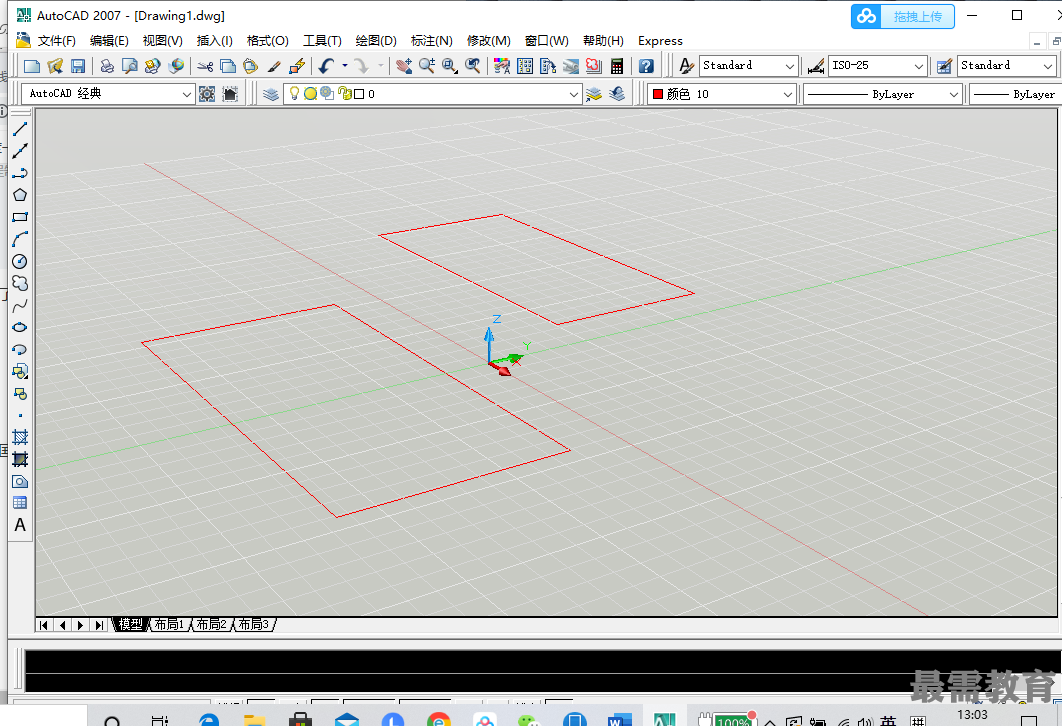This screenshot has height=726, width=1062.
Task: Select the Rectangle draw tool
Action: click(x=20, y=217)
